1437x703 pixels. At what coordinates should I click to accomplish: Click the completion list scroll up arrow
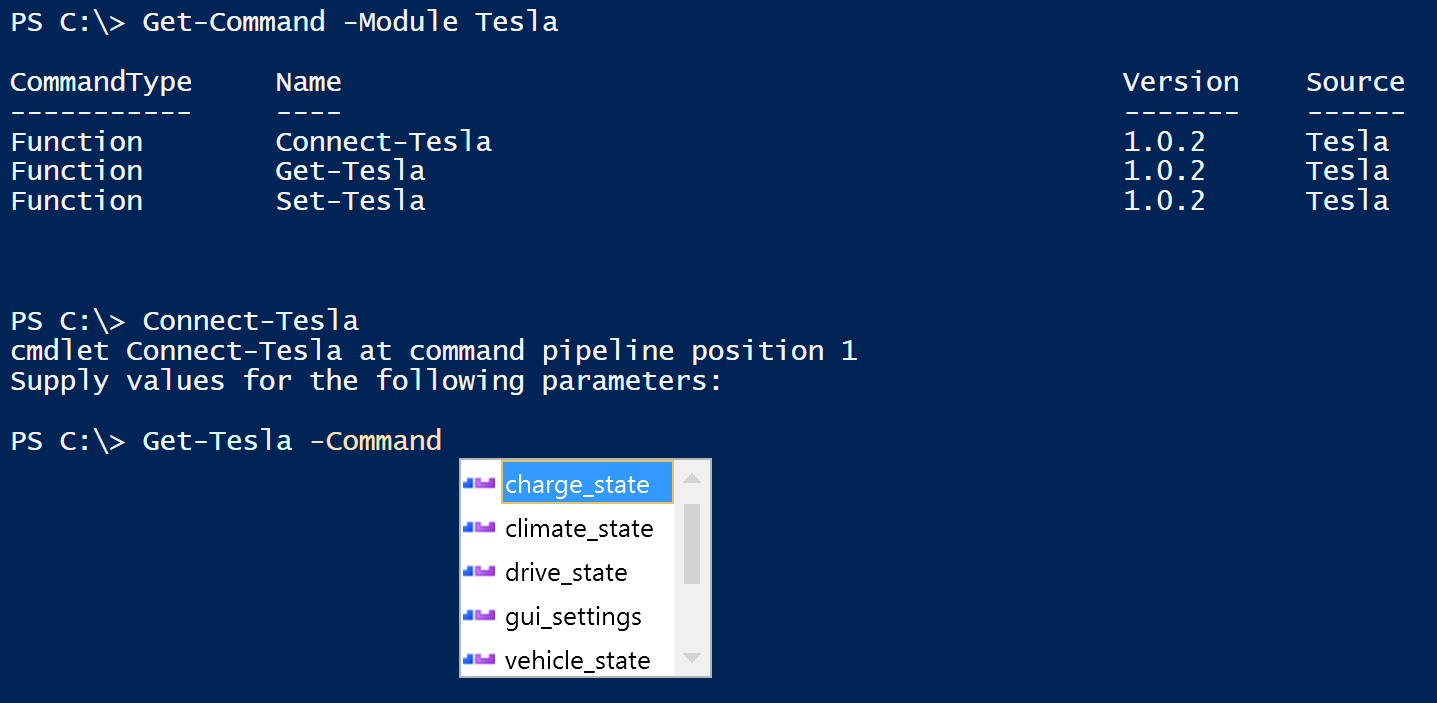coord(692,478)
